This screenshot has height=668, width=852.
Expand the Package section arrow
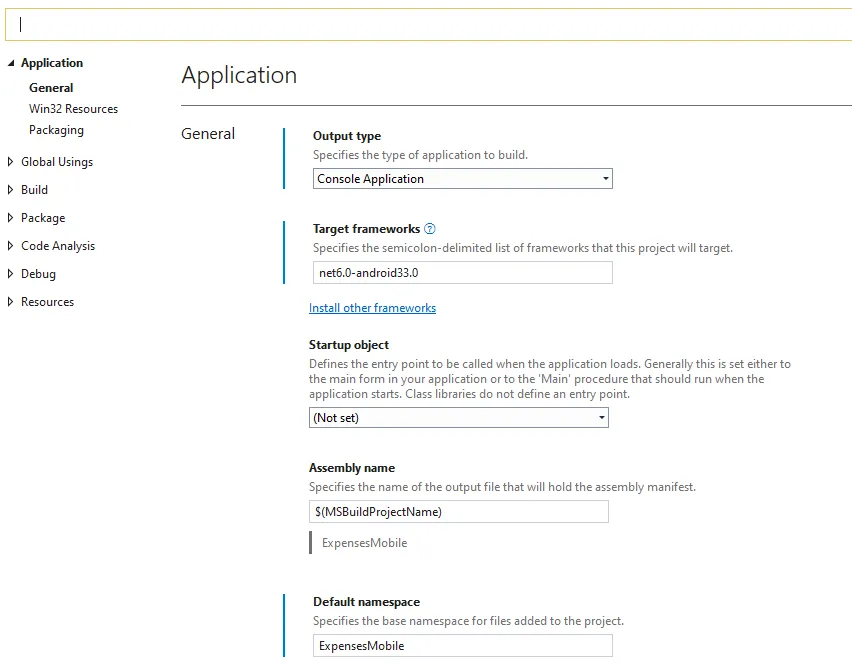tap(11, 218)
